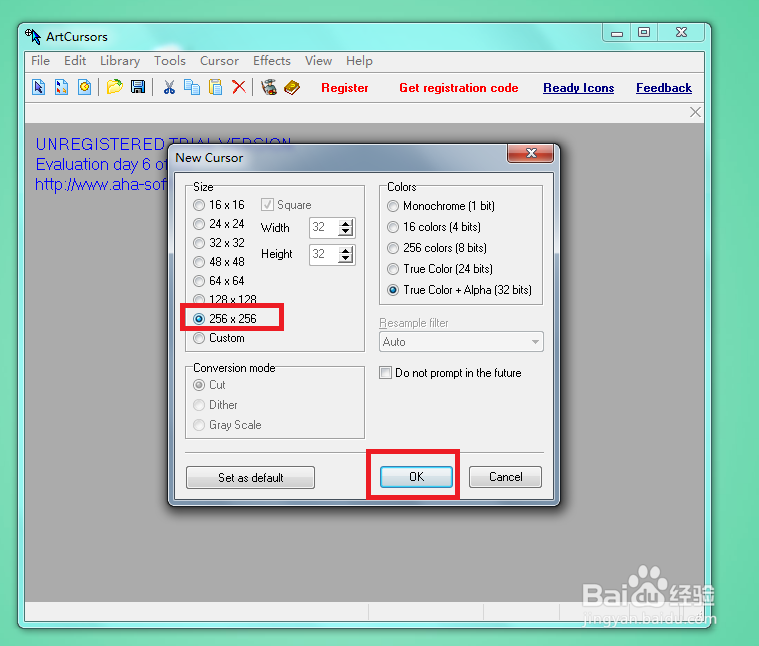The height and width of the screenshot is (646, 759).
Task: Click the Cancel button
Action: click(505, 477)
